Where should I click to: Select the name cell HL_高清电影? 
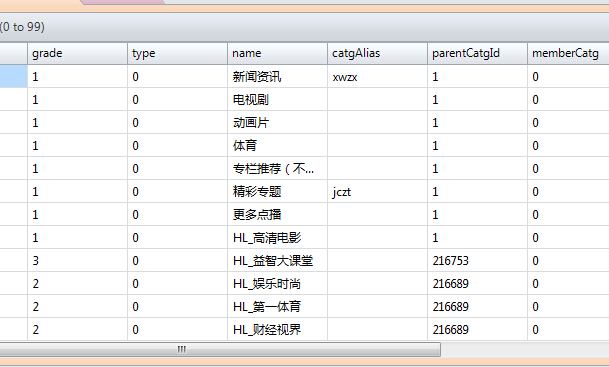pos(277,237)
